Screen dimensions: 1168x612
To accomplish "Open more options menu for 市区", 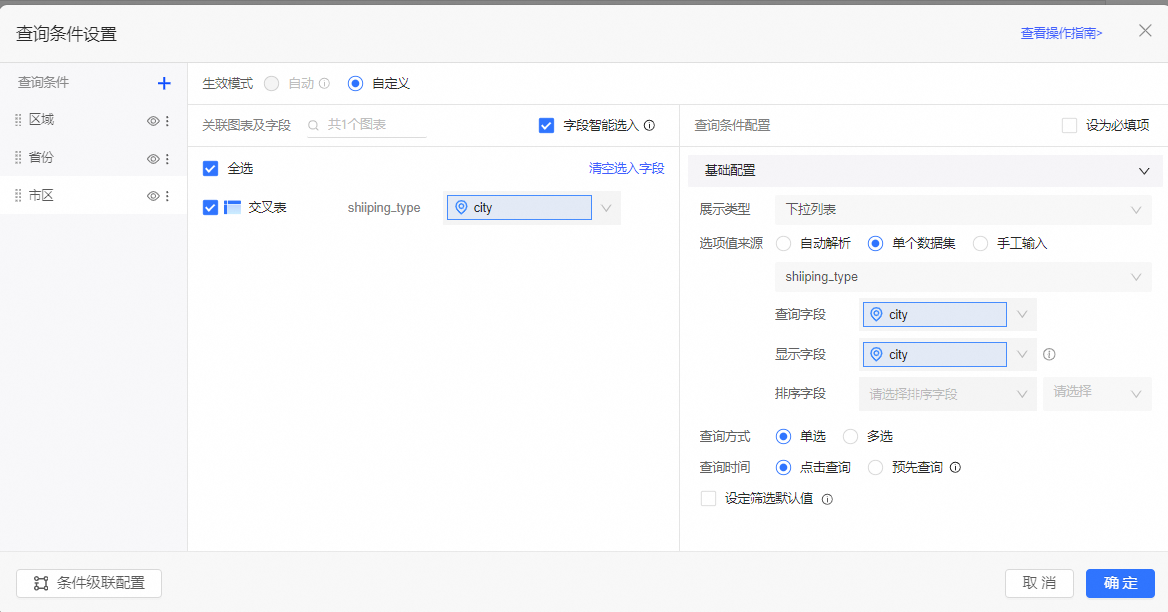I will (167, 196).
